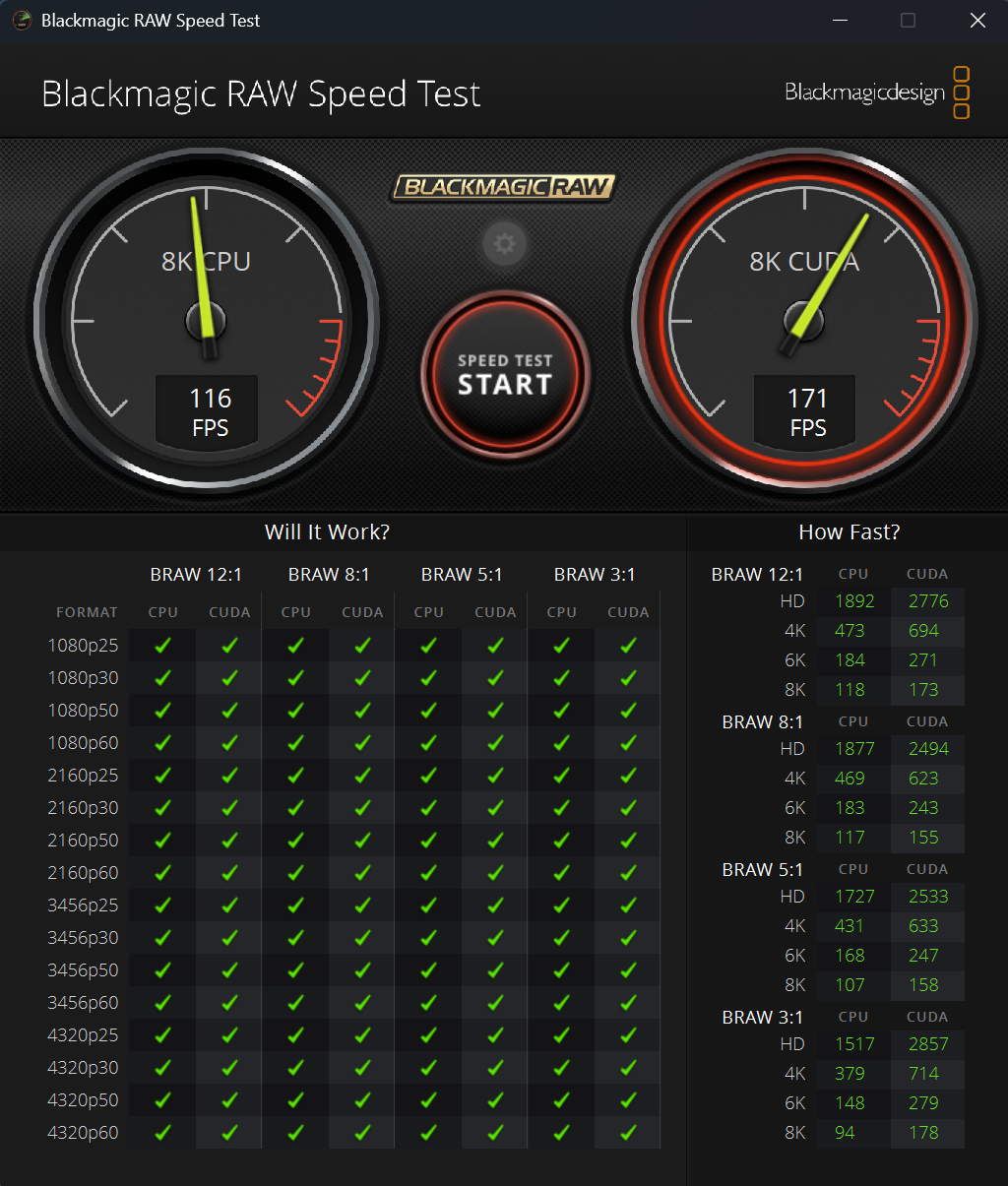Click 4320p60 BRAW 3:1 CUDA checkmark
The image size is (1008, 1186).
pos(628,1133)
